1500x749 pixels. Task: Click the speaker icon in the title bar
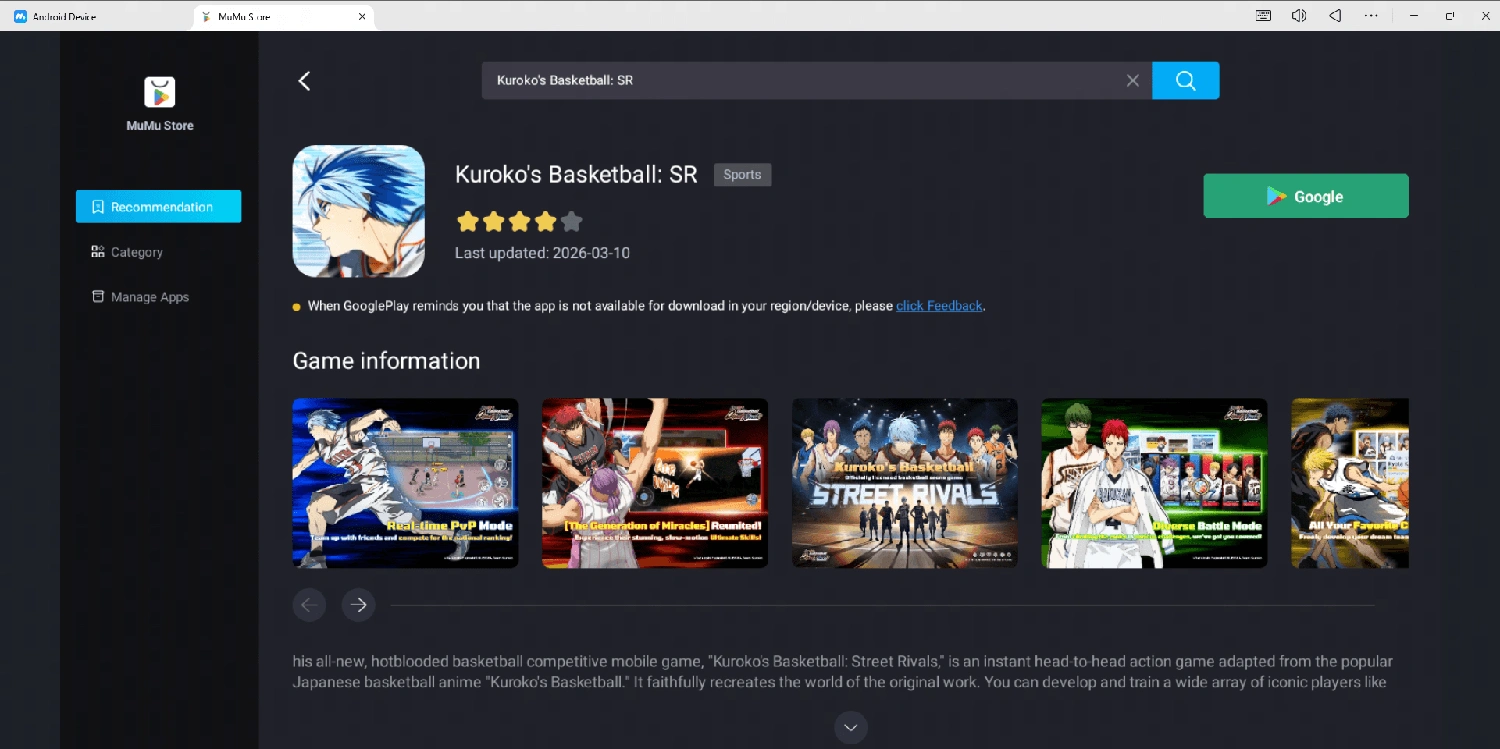pos(1299,15)
